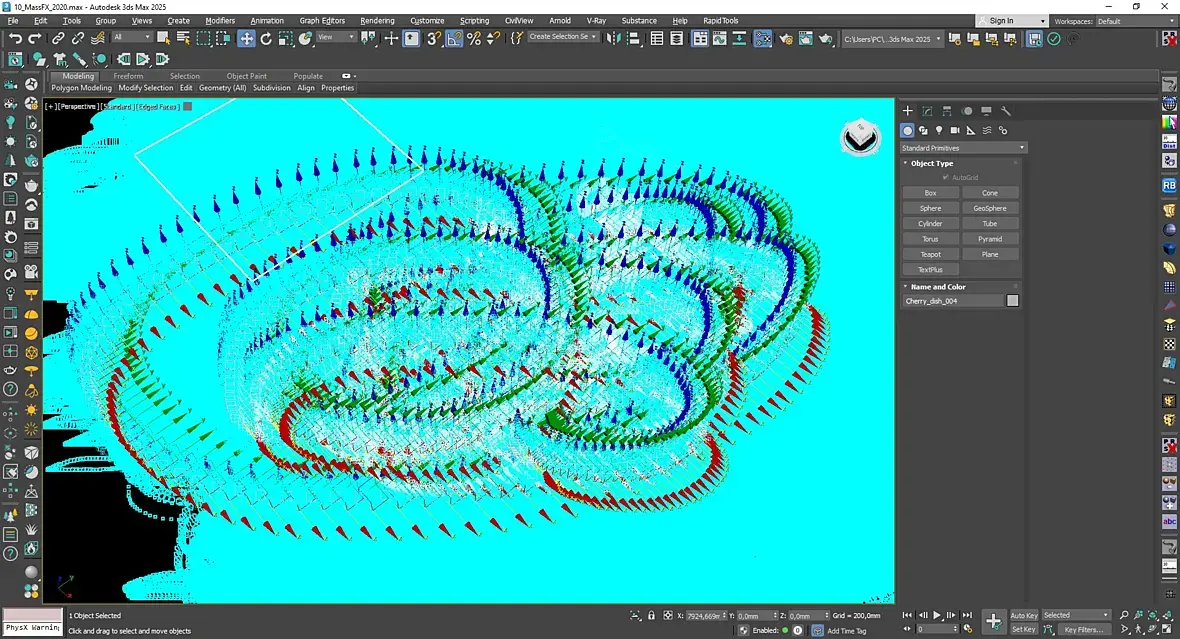Open the project path dropdown
The height and width of the screenshot is (639, 1180).
892,39
